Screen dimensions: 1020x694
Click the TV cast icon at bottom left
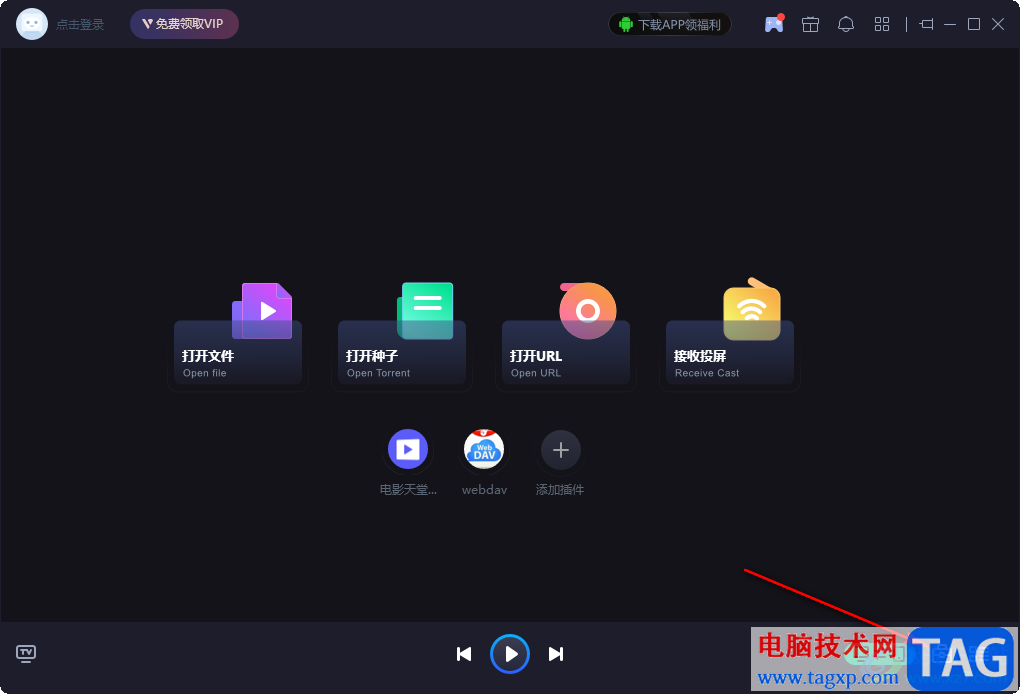point(26,654)
